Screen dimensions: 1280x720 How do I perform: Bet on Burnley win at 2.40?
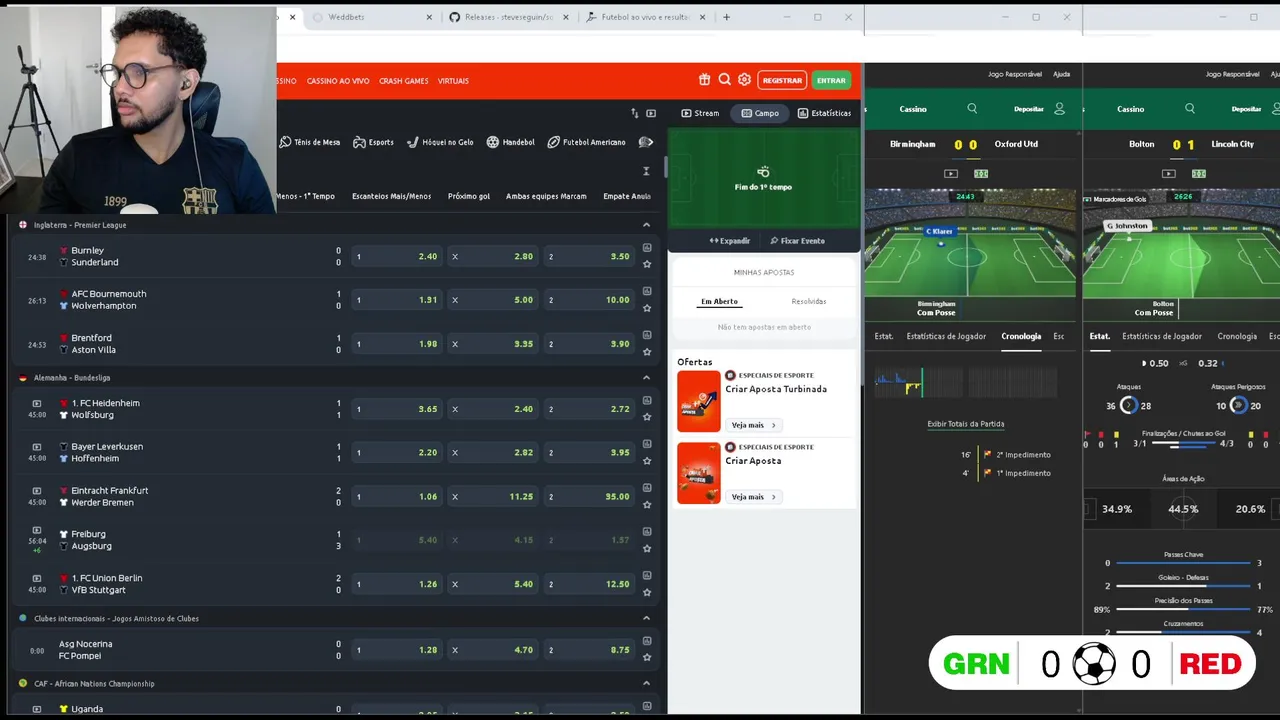point(398,256)
